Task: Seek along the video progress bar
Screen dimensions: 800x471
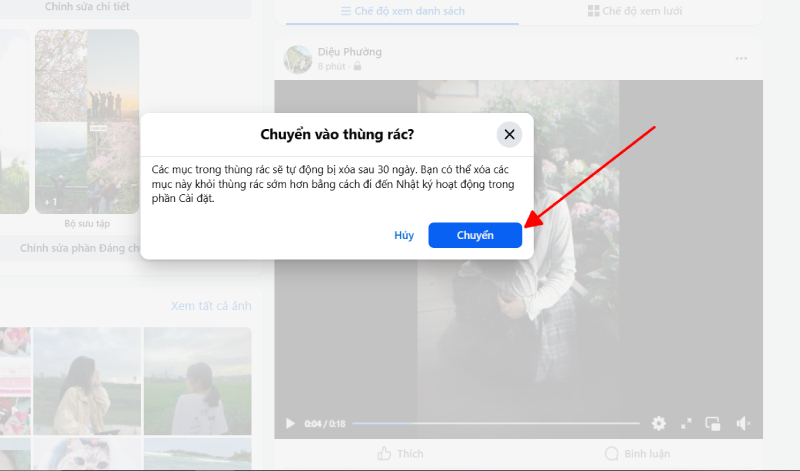Action: [495, 423]
